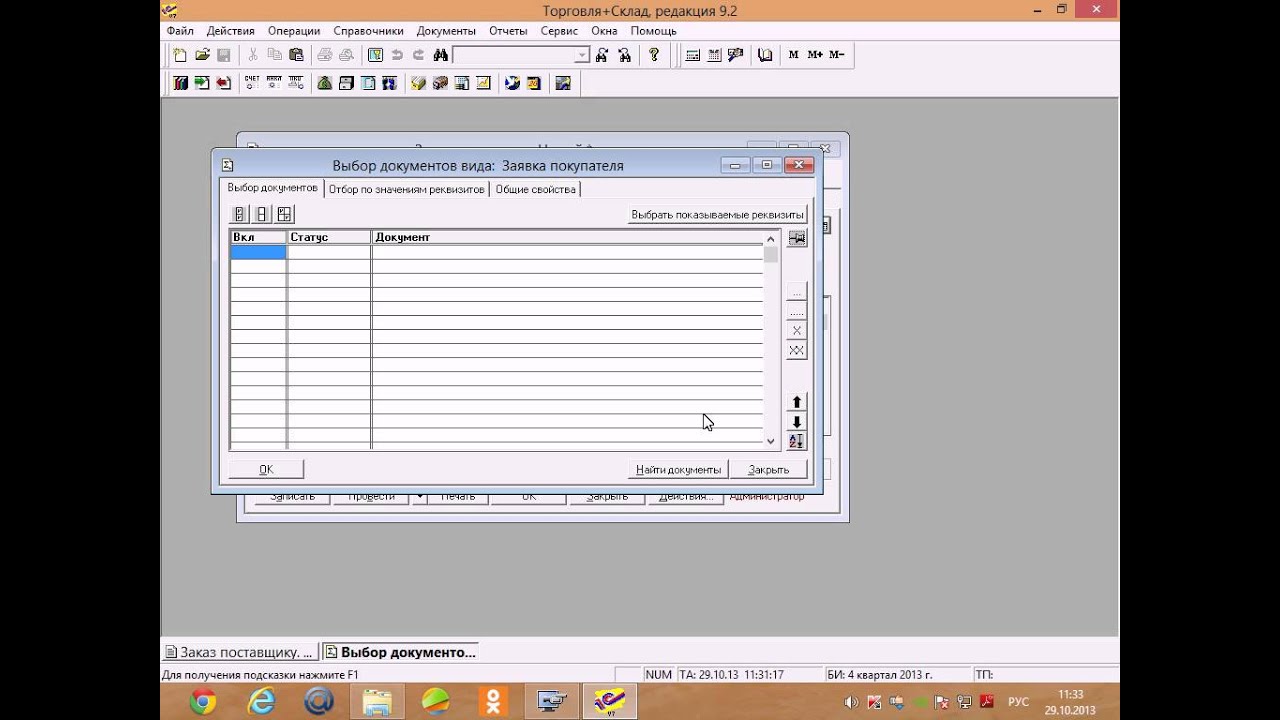
Task: Open the calculator toolbar icon
Action: pyautogui.click(x=692, y=55)
